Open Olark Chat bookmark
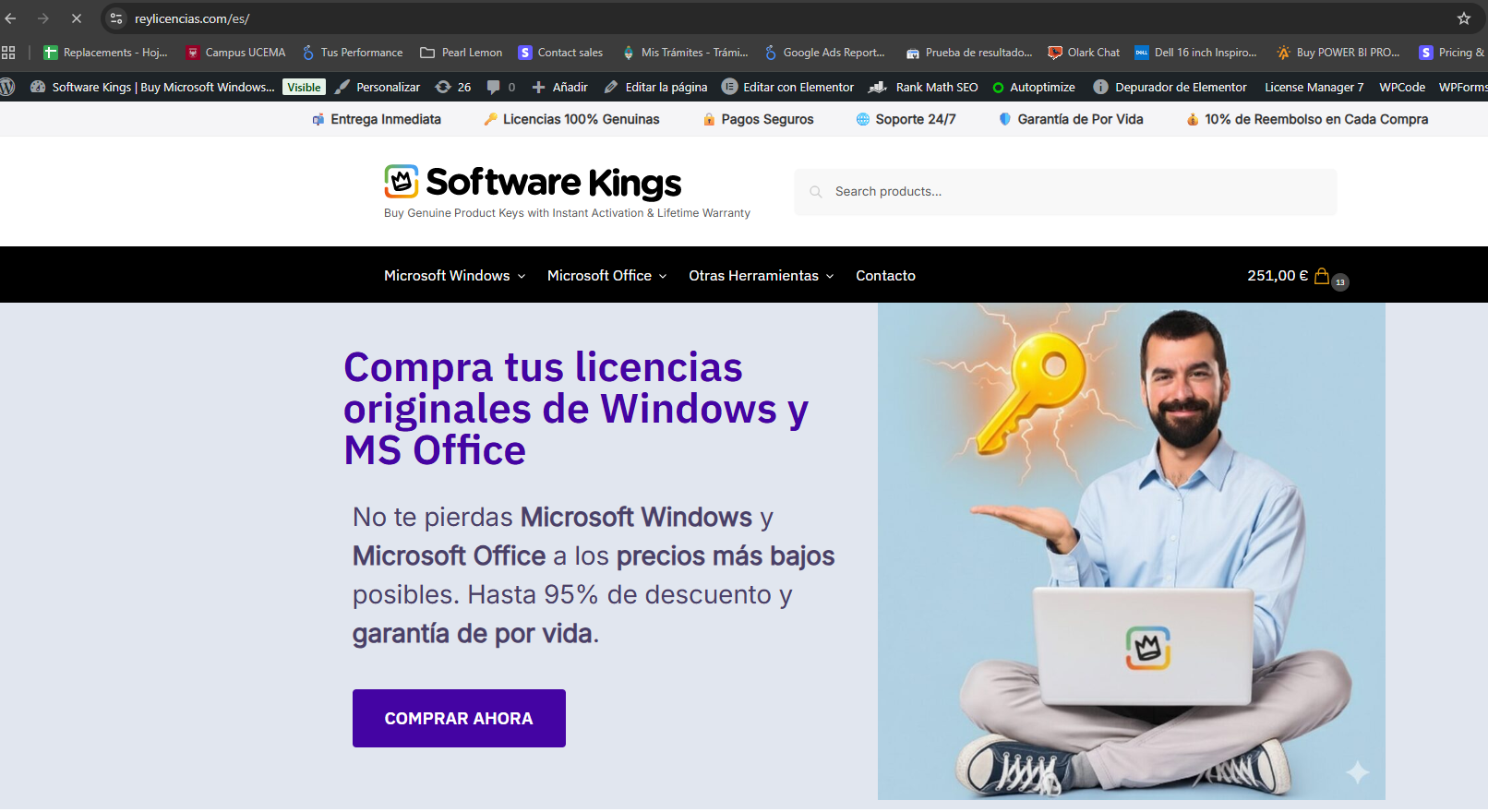The width and height of the screenshot is (1488, 812). [x=1084, y=53]
